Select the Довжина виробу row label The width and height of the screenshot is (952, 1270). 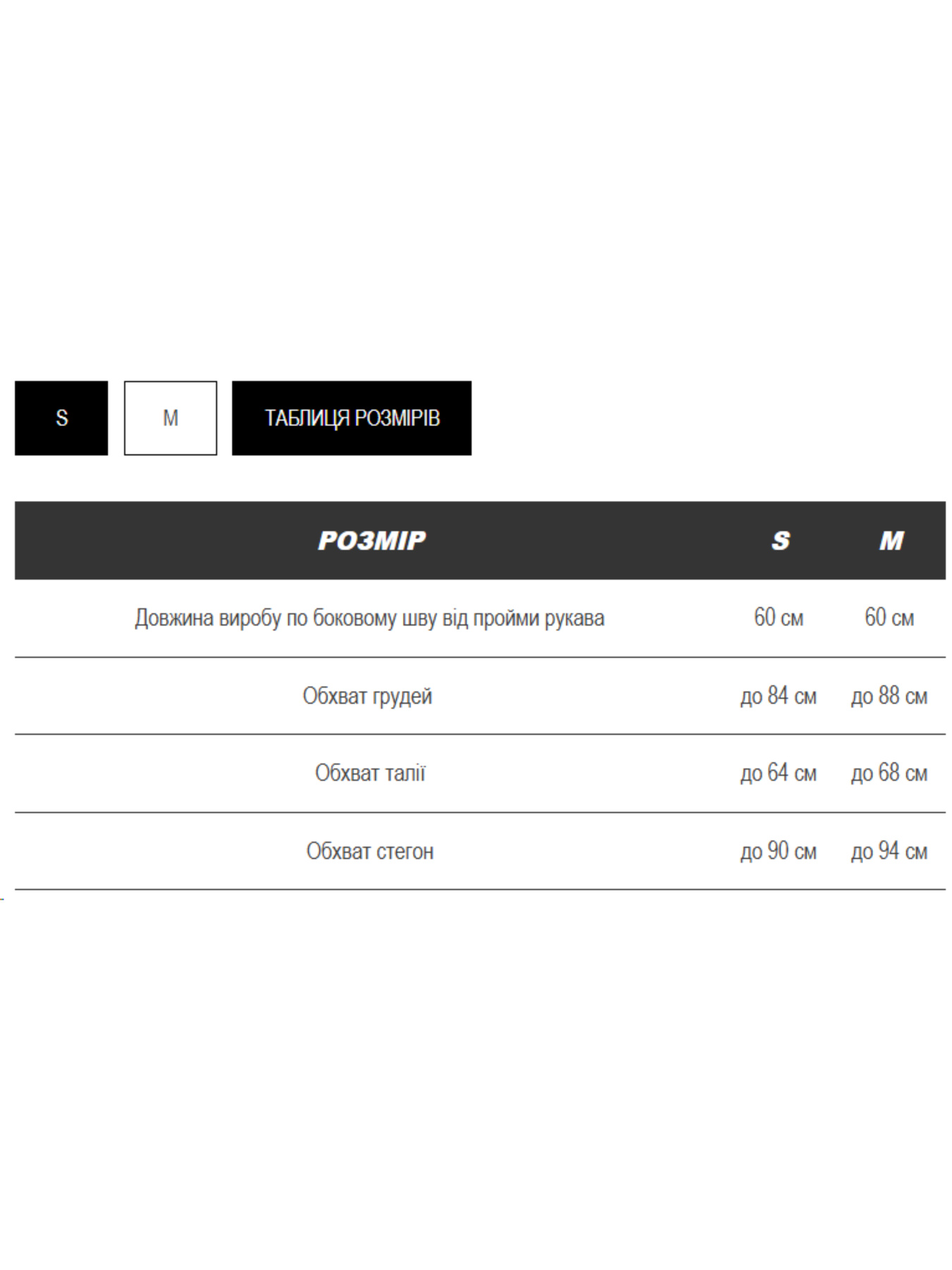pyautogui.click(x=370, y=618)
